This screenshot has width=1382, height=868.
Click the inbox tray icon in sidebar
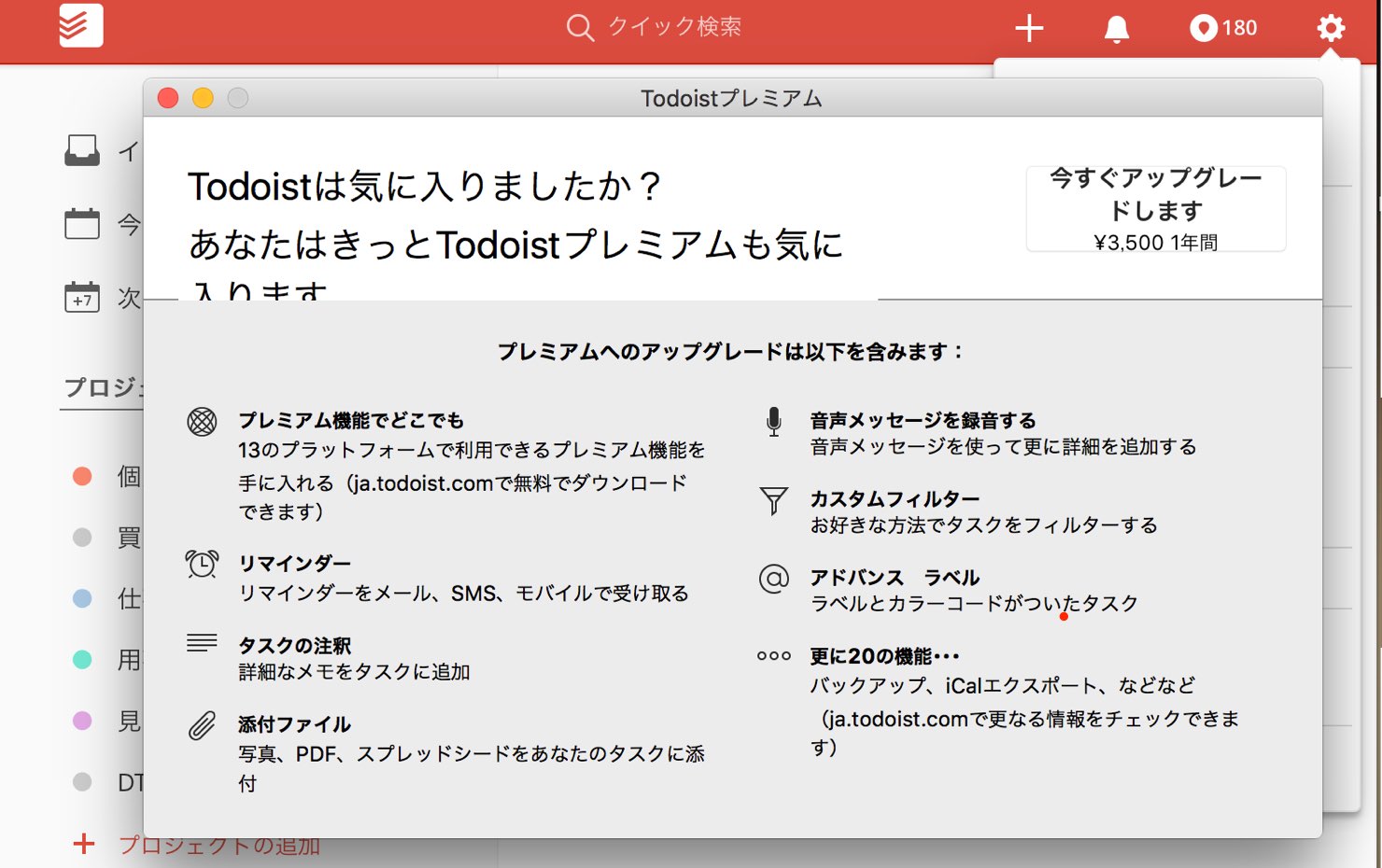82,150
